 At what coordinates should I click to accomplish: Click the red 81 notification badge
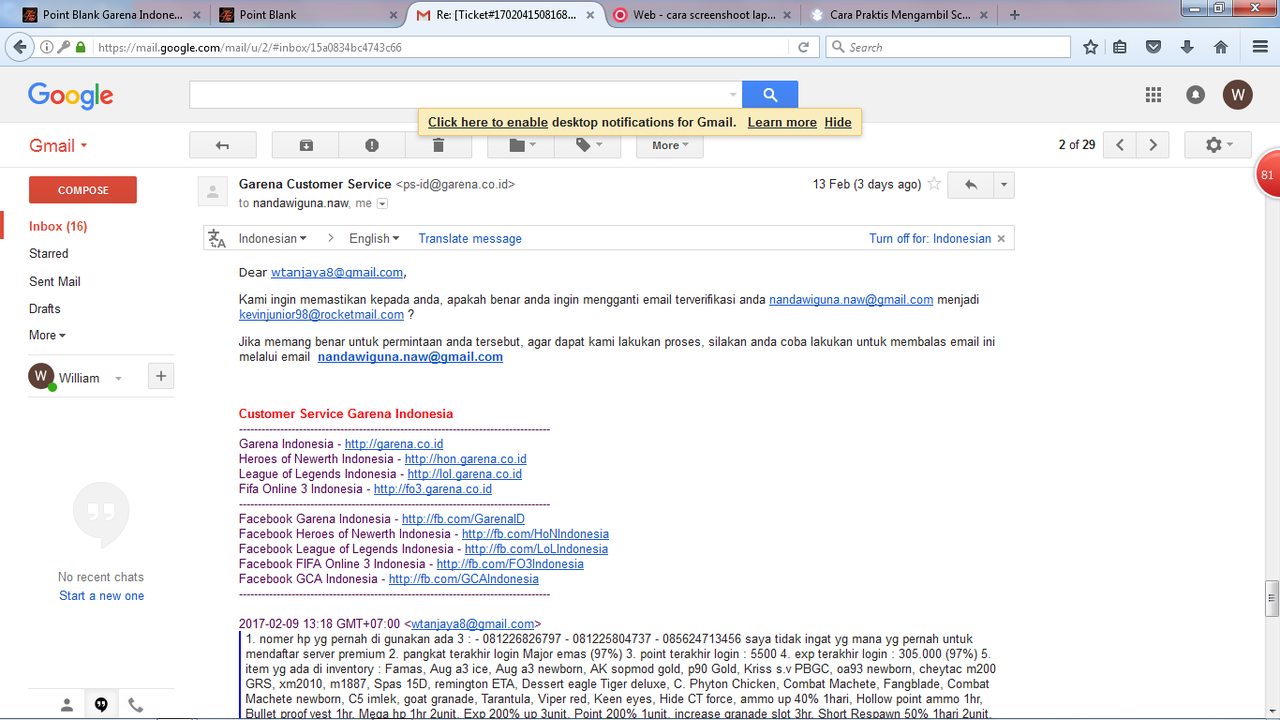[1268, 175]
